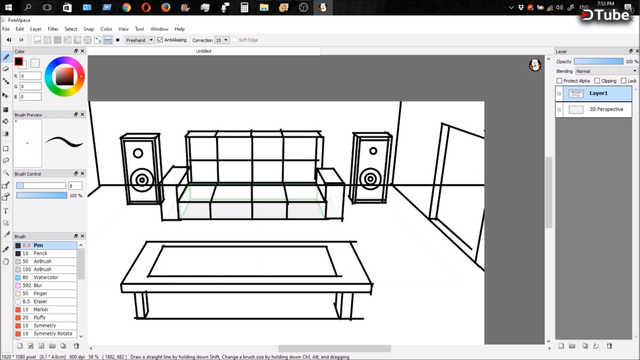This screenshot has height=360, width=640.
Task: Select the Gradient tool
Action: (x=6, y=133)
